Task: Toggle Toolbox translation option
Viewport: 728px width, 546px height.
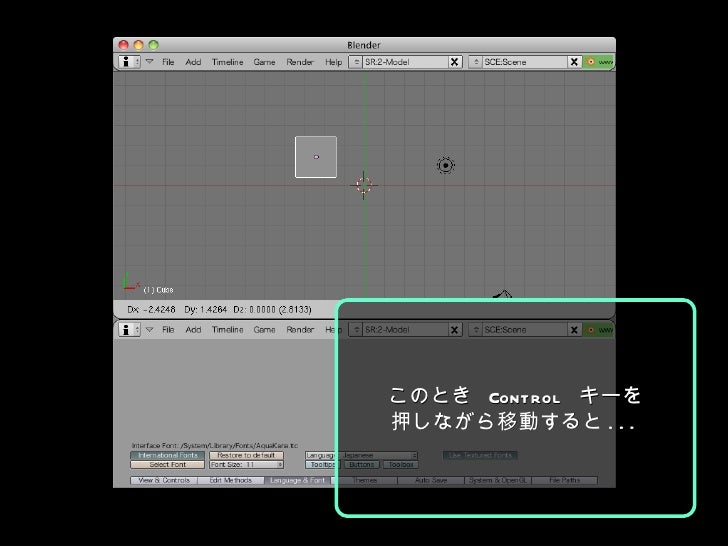Action: tap(401, 464)
